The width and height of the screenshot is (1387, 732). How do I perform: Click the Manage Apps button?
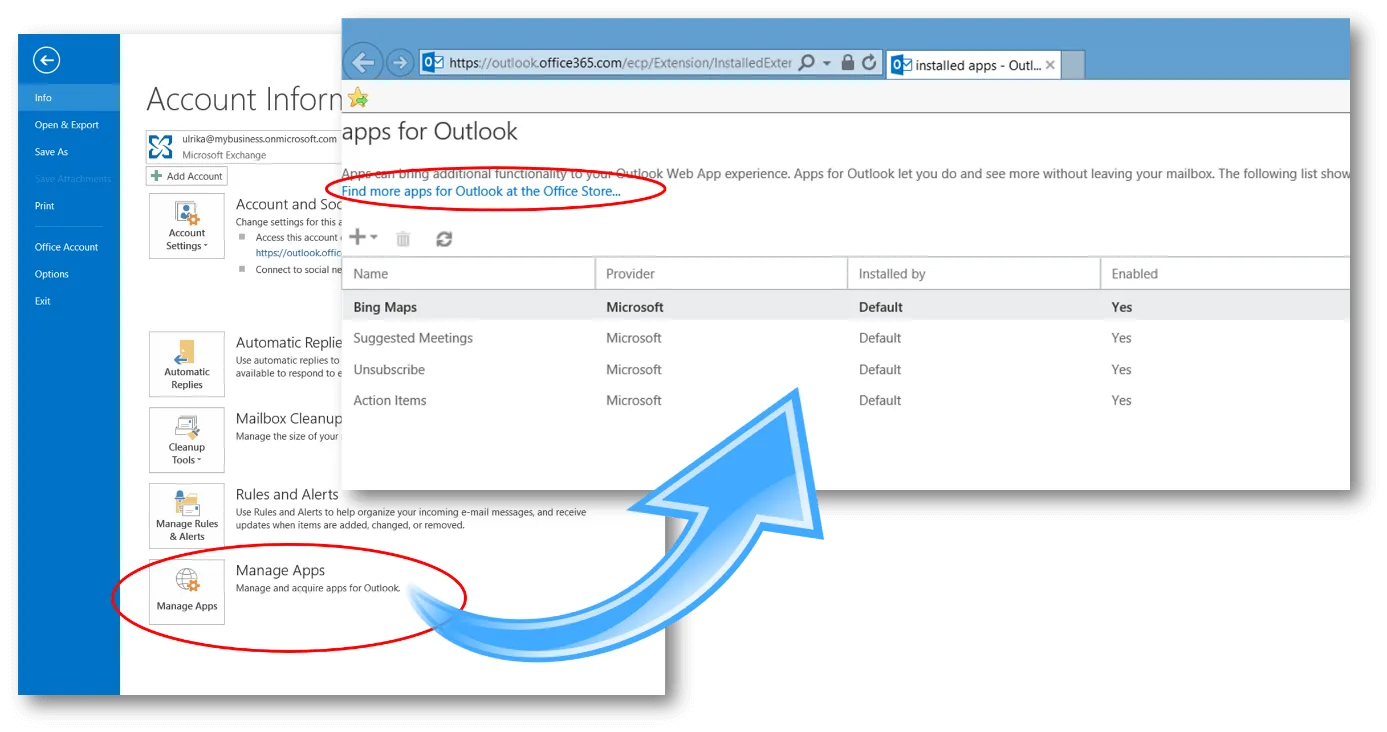(x=187, y=592)
